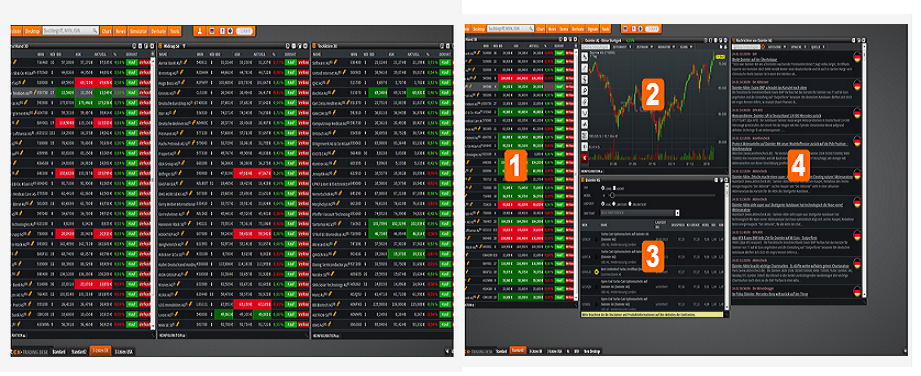Viewport: 921px width, 376px height.
Task: Open the News menu in left toolbar
Action: 120,31
